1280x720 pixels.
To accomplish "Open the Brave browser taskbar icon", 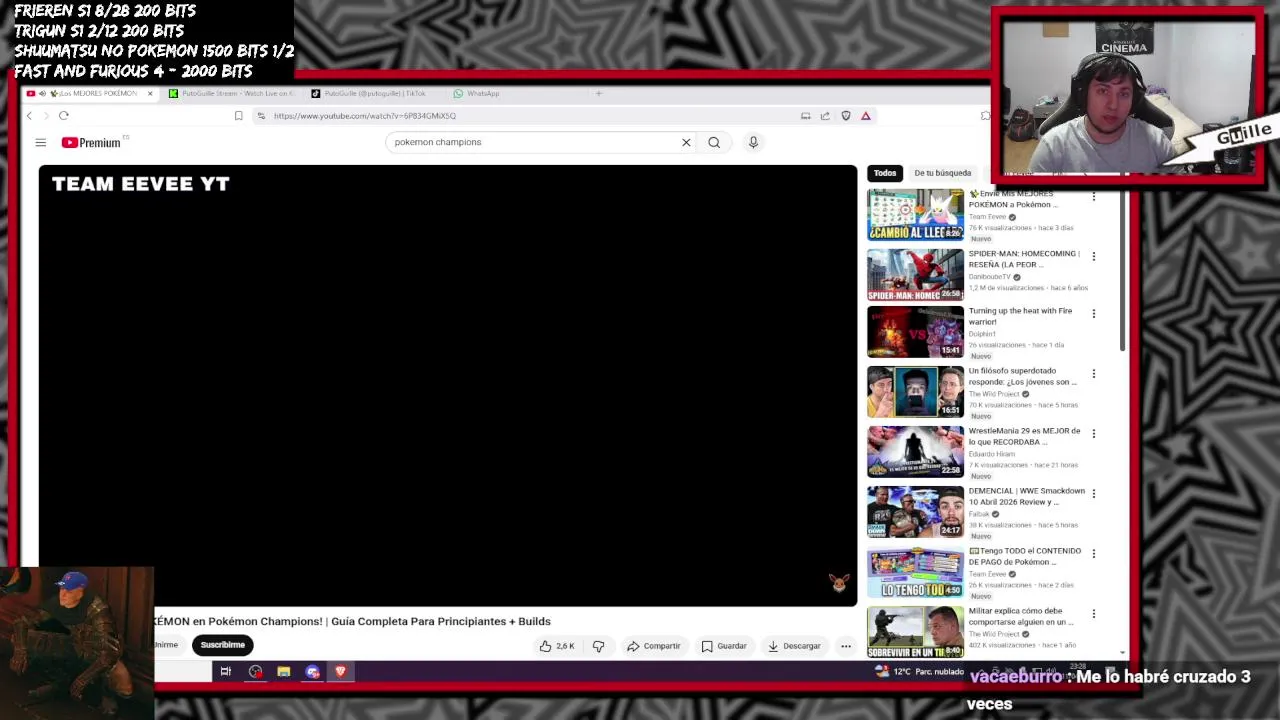I will click(340, 672).
